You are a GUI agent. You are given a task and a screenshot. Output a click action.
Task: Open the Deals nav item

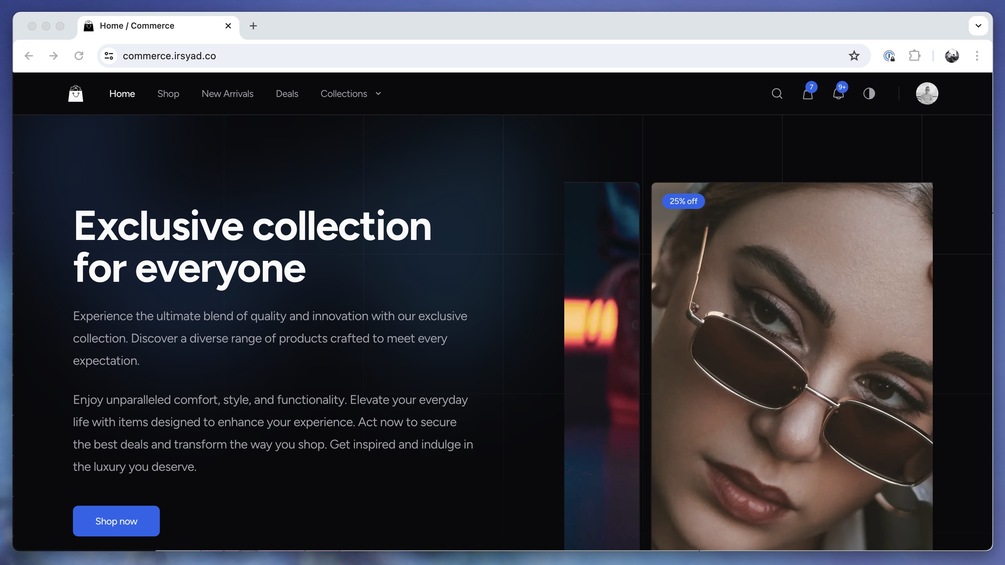(x=287, y=94)
